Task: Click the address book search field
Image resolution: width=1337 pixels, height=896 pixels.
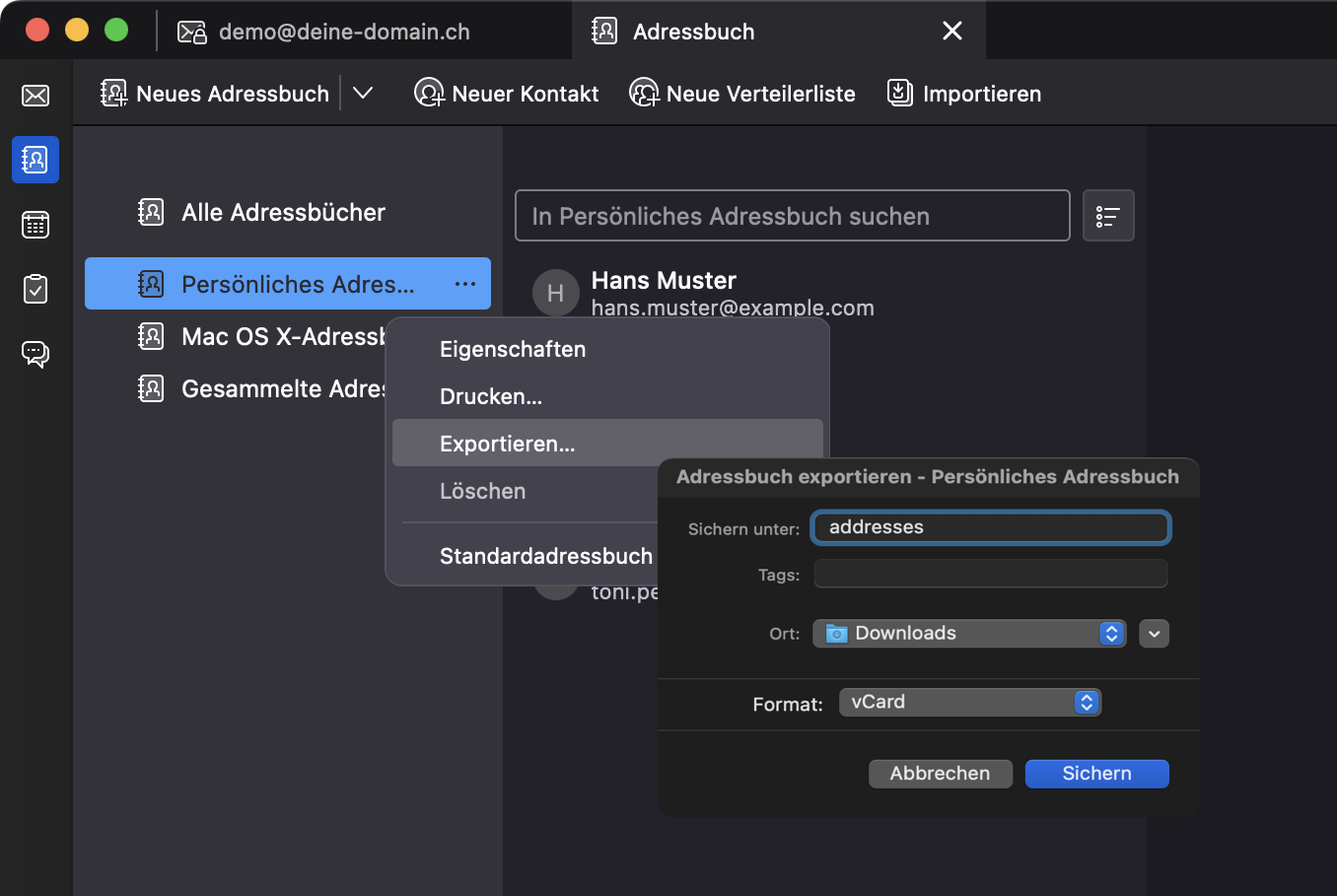Action: tap(793, 216)
